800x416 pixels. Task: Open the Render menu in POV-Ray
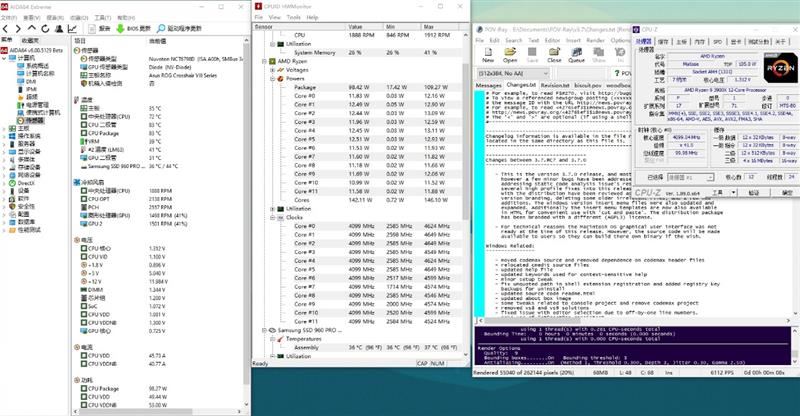[595, 40]
